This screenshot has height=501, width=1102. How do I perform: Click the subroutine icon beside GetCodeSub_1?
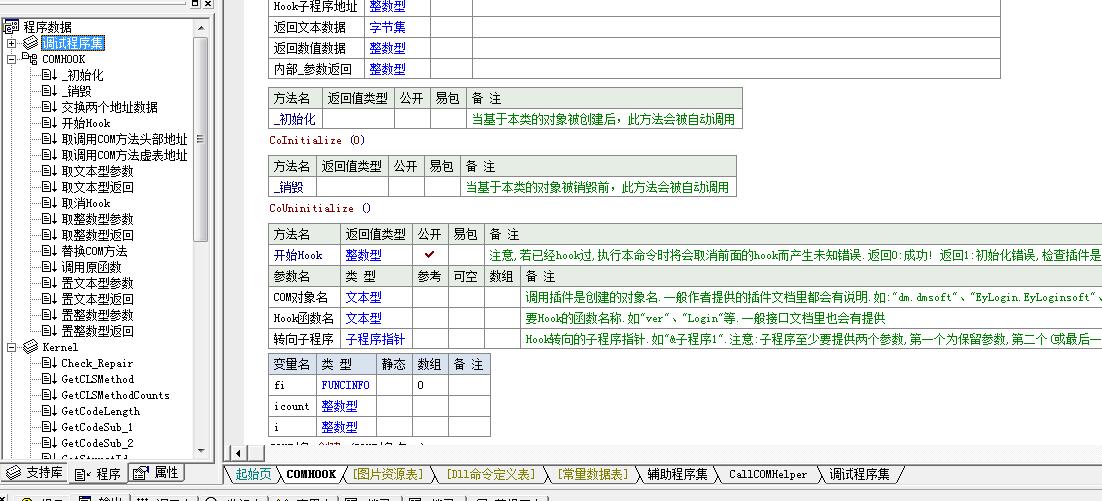point(49,427)
